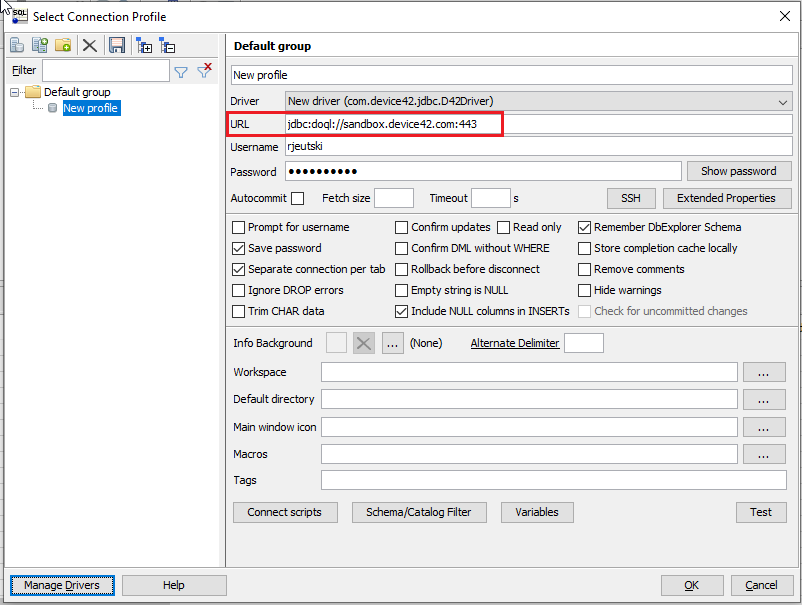Click the copy profile icon

point(40,45)
